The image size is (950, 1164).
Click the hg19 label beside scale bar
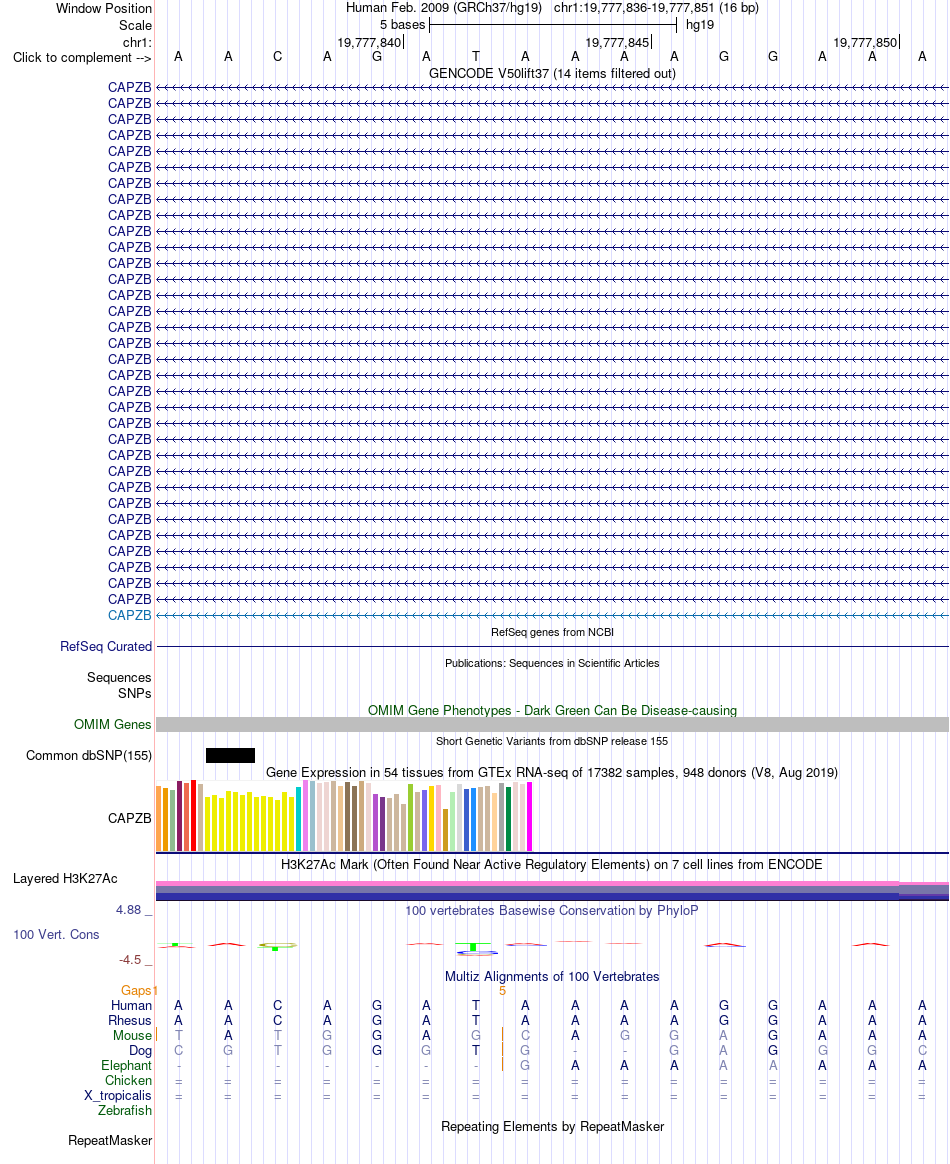tap(700, 25)
